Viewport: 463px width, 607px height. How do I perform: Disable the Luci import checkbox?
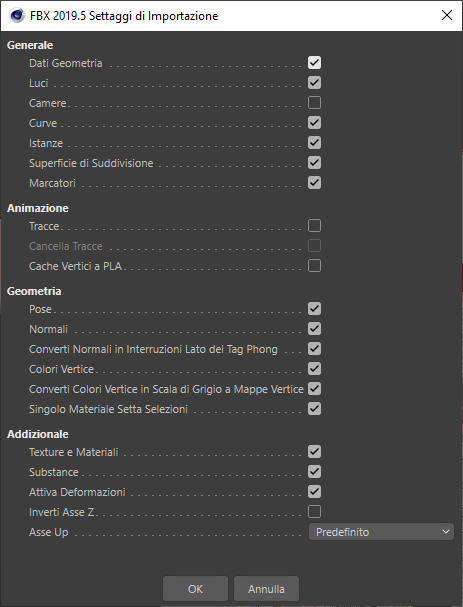(314, 82)
